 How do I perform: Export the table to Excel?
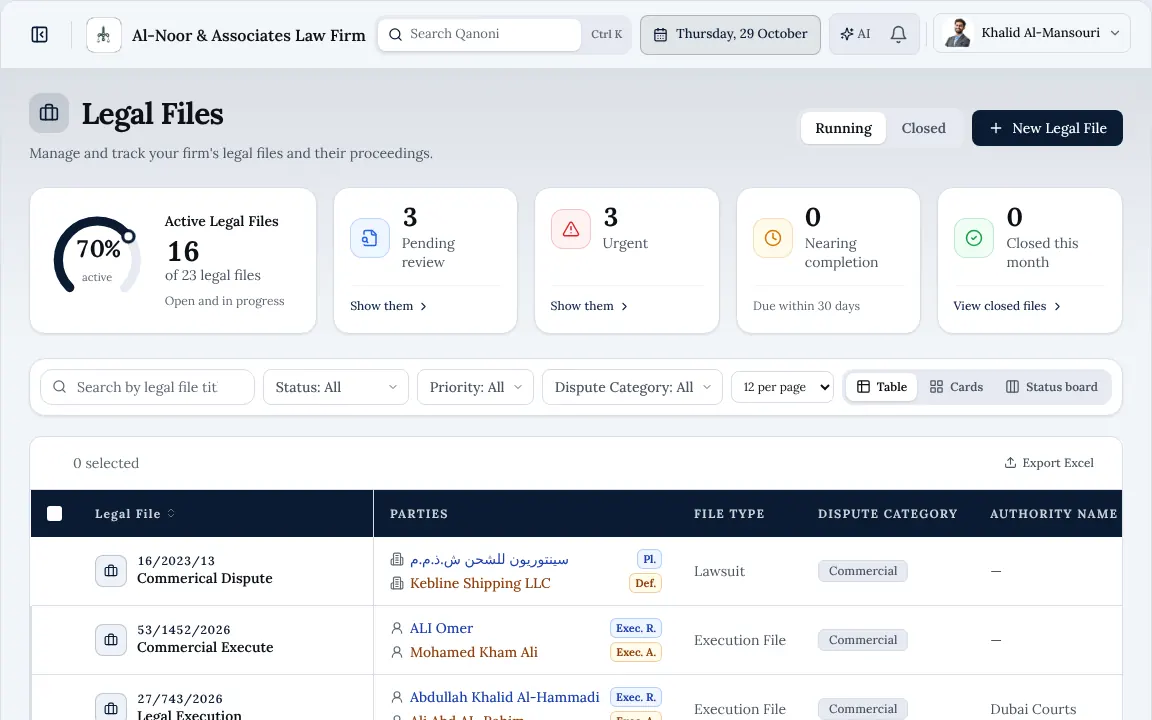[x=1049, y=463]
